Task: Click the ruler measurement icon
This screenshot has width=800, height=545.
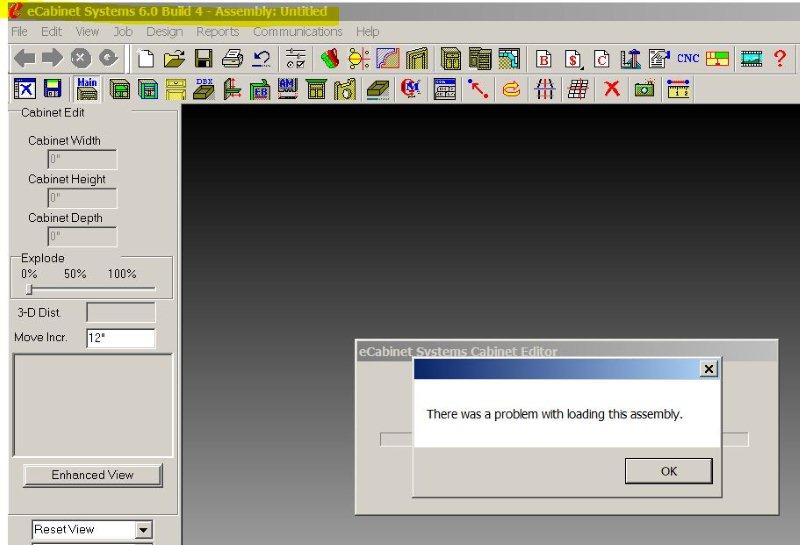Action: pyautogui.click(x=679, y=89)
